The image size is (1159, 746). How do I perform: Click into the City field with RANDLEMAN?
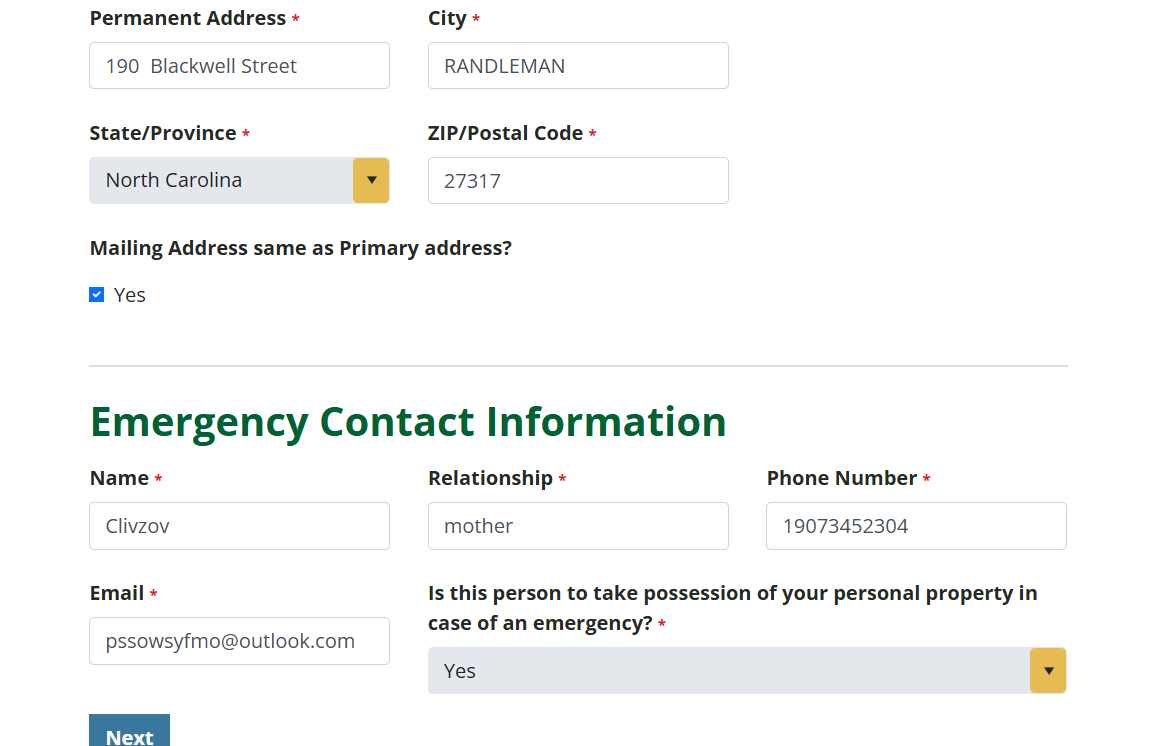578,66
